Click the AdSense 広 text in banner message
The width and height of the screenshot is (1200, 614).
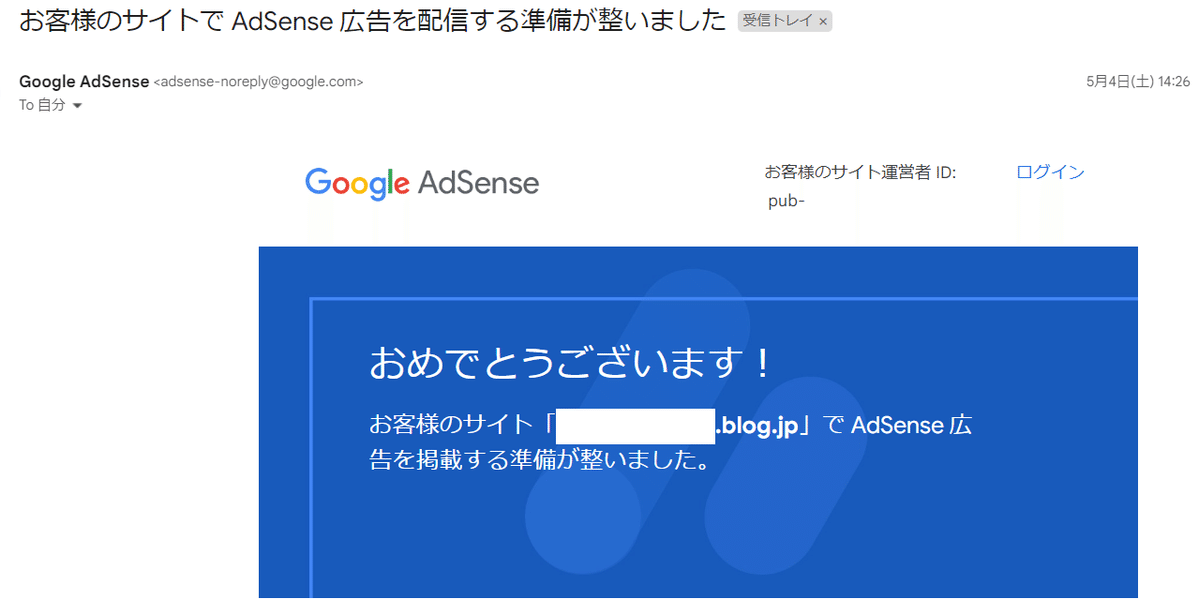pos(911,425)
